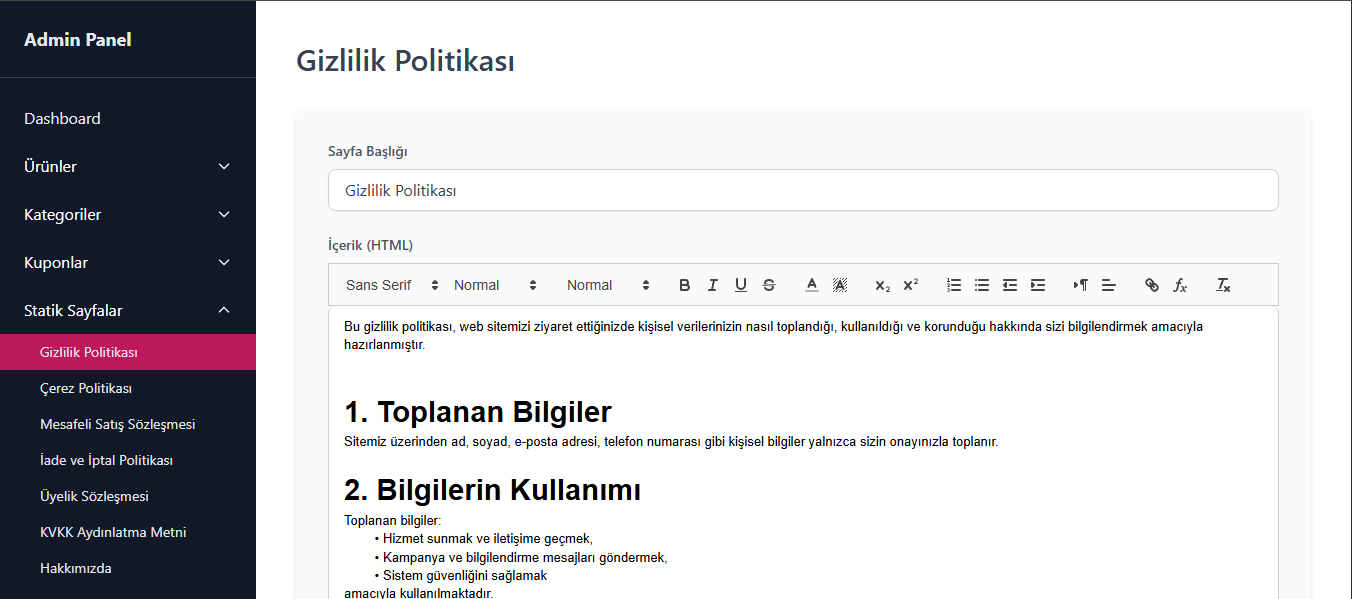Collapse the Statik Sayfalar section

pyautogui.click(x=128, y=310)
